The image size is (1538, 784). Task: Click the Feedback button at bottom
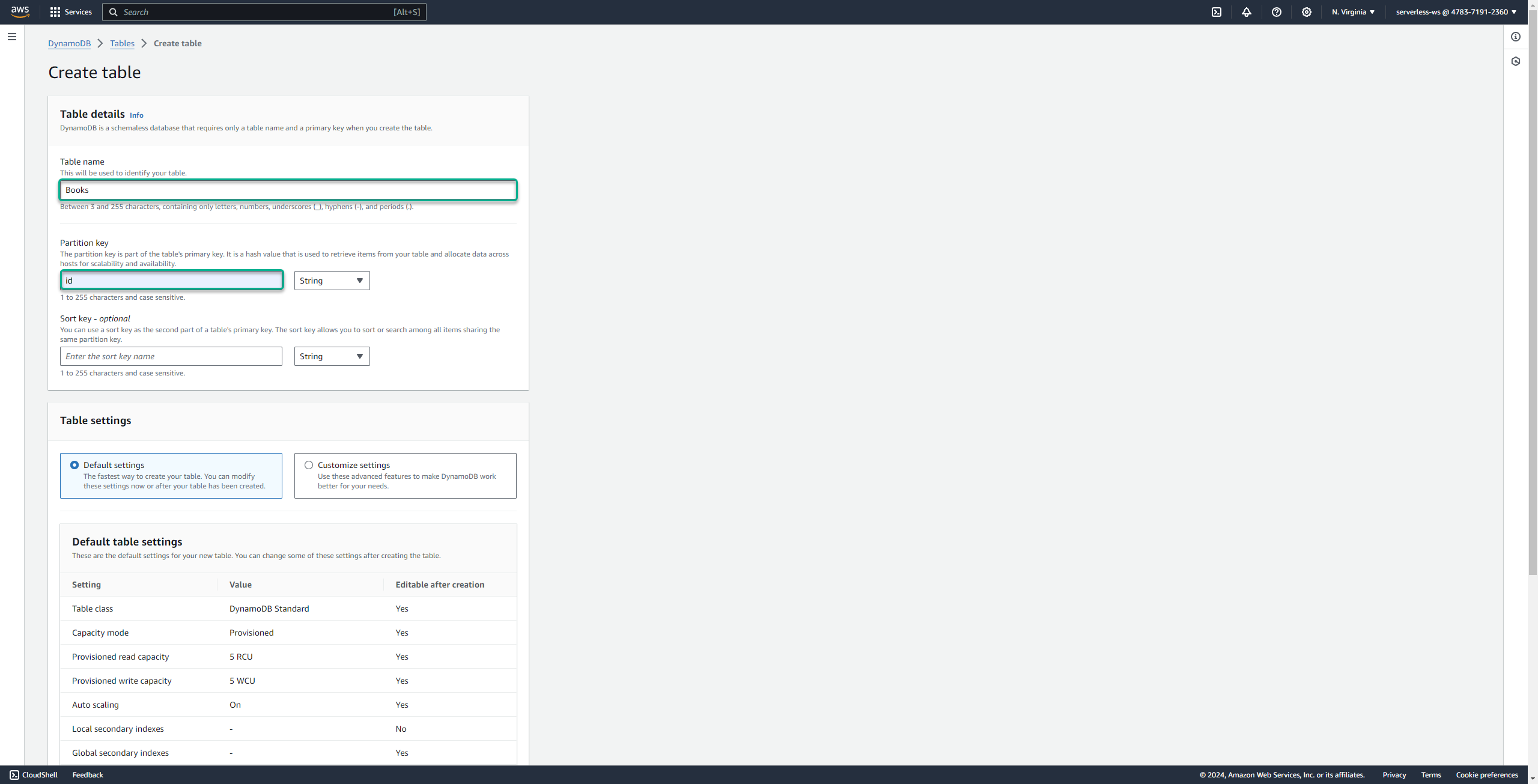88,774
